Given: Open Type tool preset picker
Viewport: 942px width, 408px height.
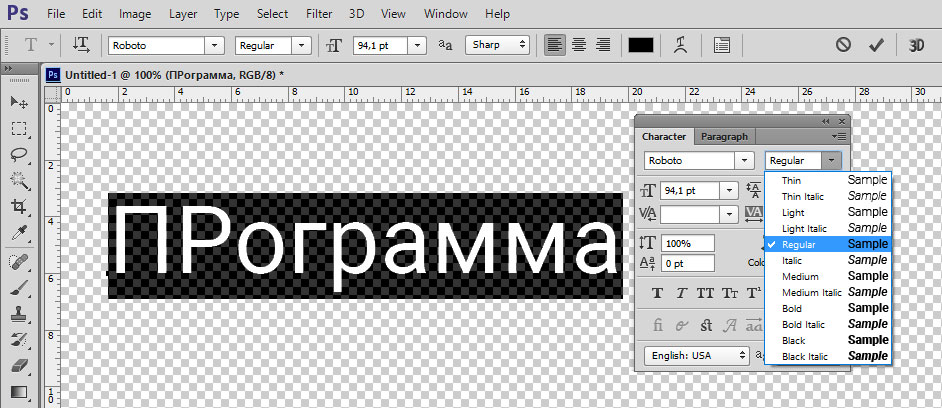Looking at the screenshot, I should (52, 45).
